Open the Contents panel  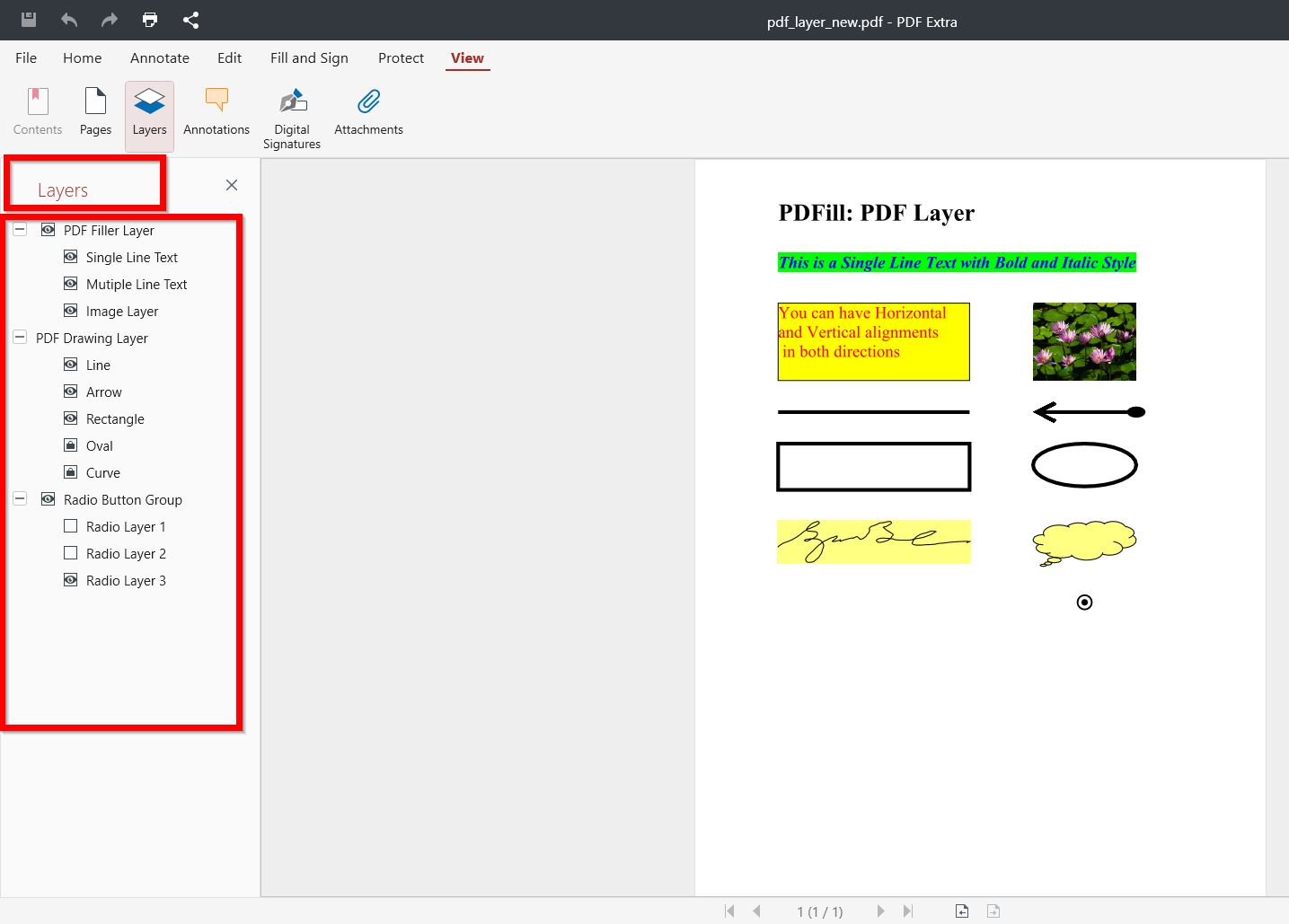point(37,112)
